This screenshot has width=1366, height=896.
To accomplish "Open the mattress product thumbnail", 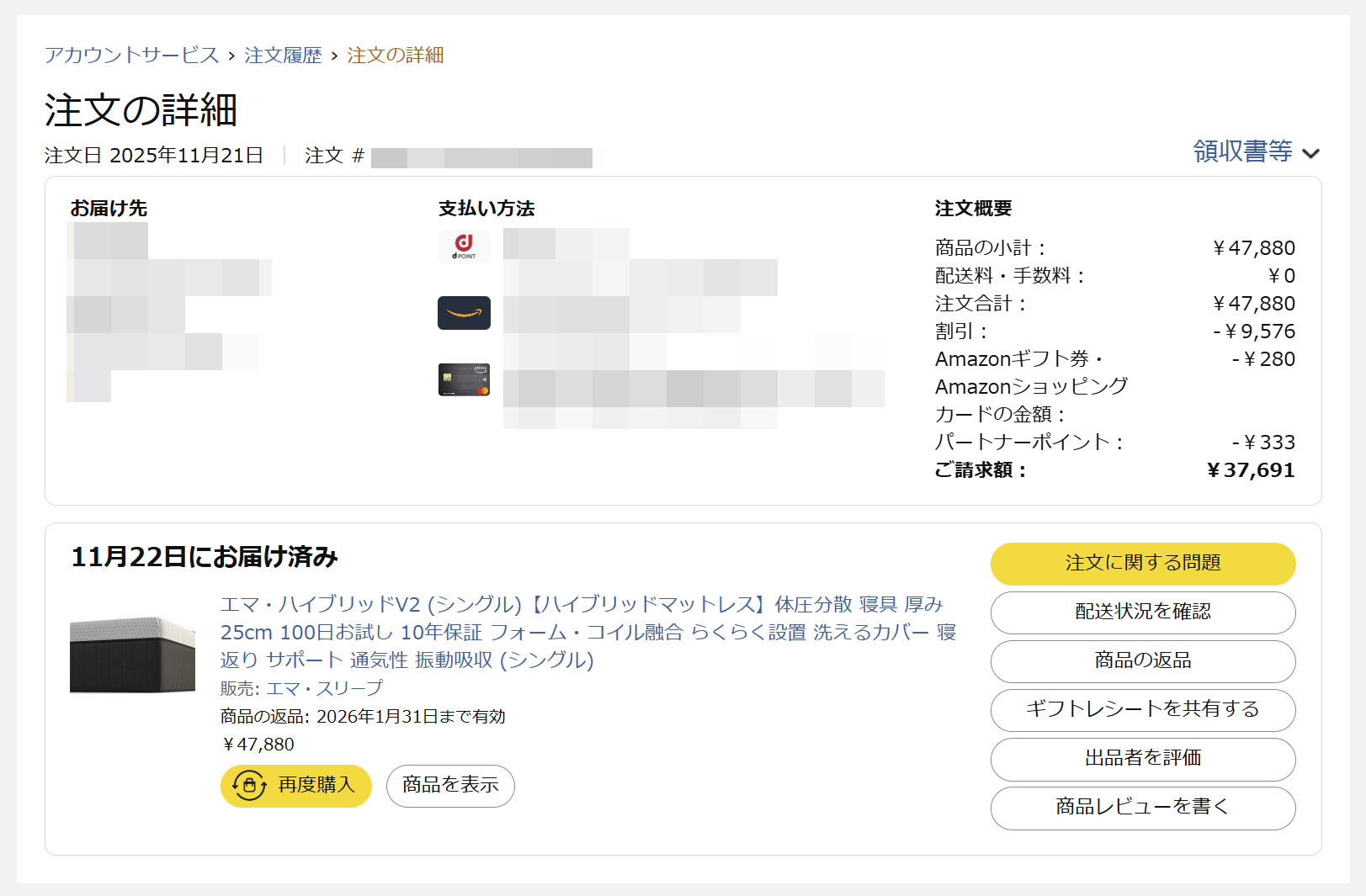I will (132, 655).
